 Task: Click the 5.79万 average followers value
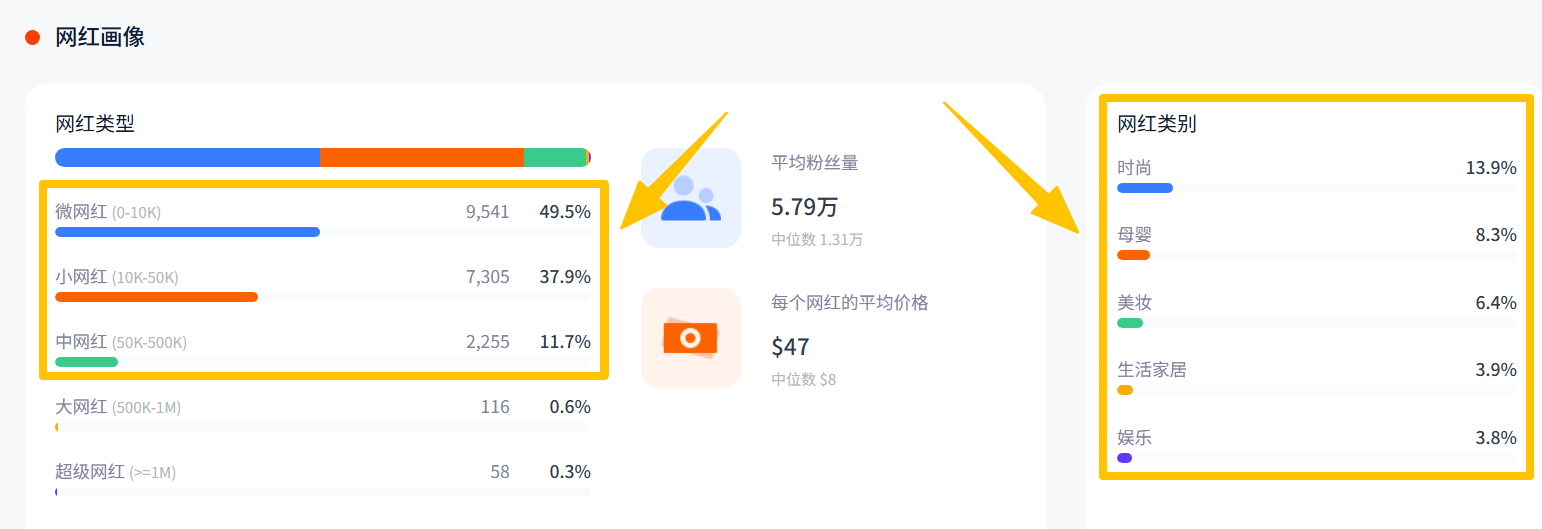[804, 207]
